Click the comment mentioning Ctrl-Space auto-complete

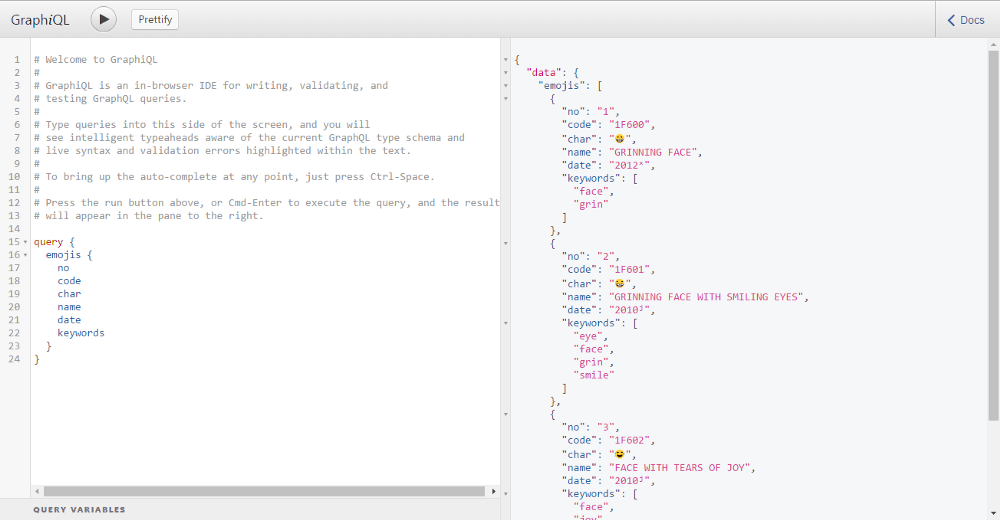(x=234, y=177)
